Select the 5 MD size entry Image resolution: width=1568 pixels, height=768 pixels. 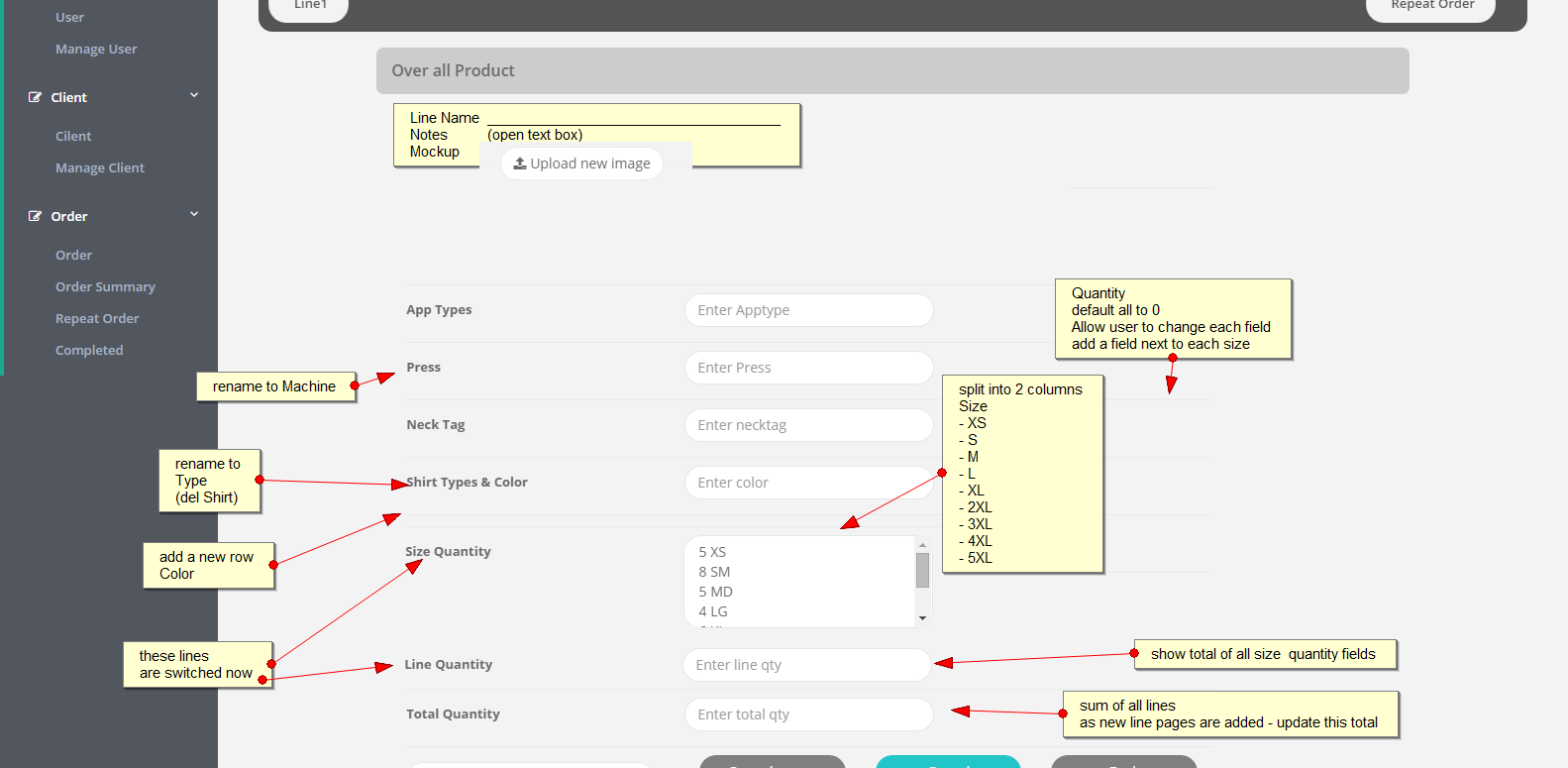(x=715, y=592)
